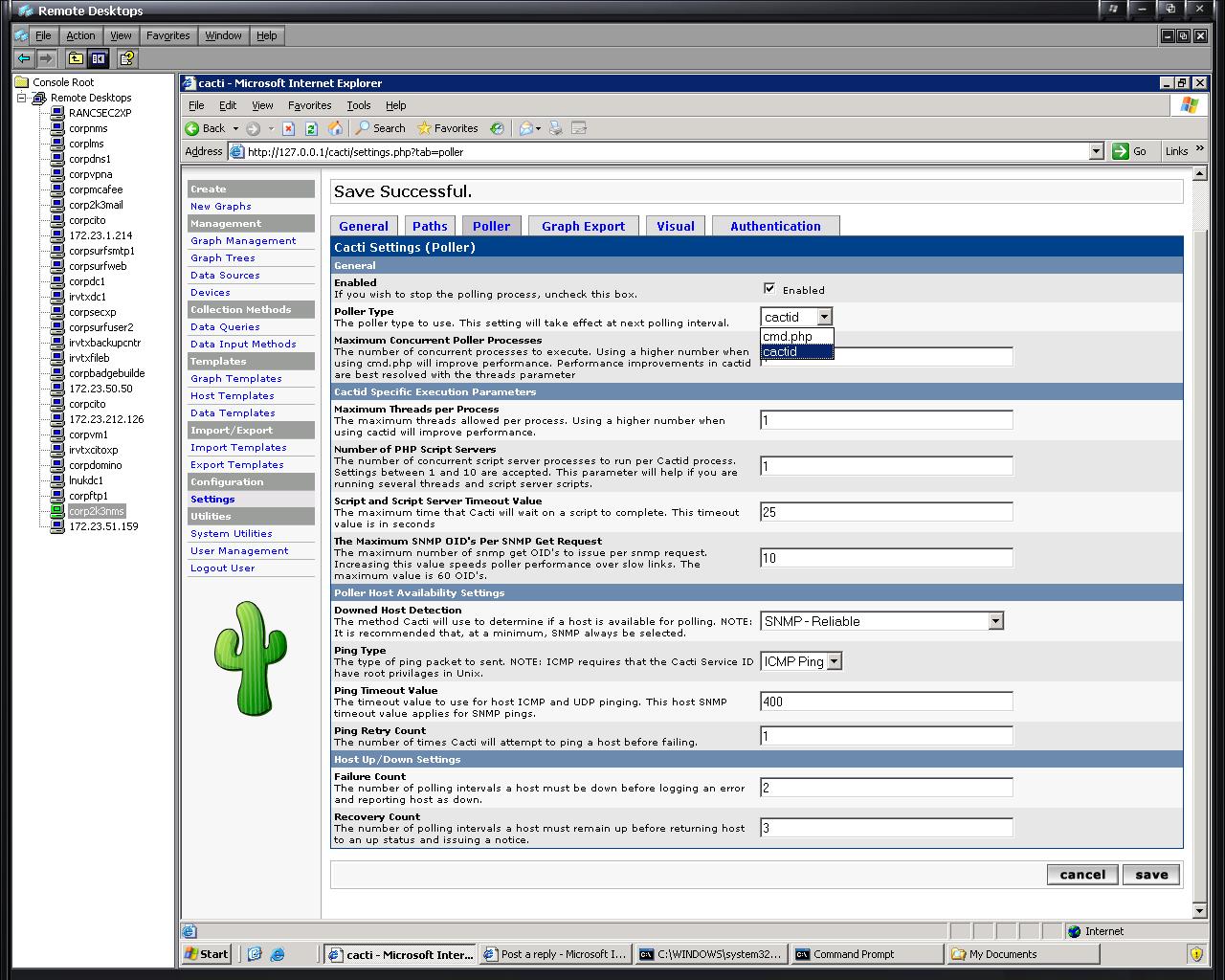Viewport: 1225px width, 980px height.
Task: Open My Documents taskbar window
Action: point(1023,954)
